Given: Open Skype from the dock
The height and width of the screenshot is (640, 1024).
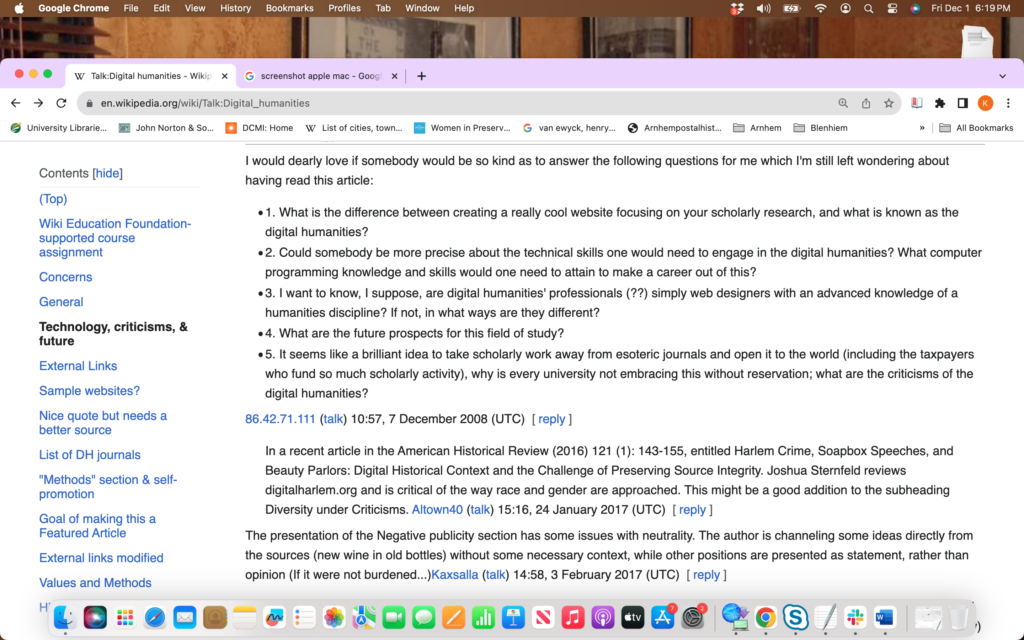Looking at the screenshot, I should [795, 617].
